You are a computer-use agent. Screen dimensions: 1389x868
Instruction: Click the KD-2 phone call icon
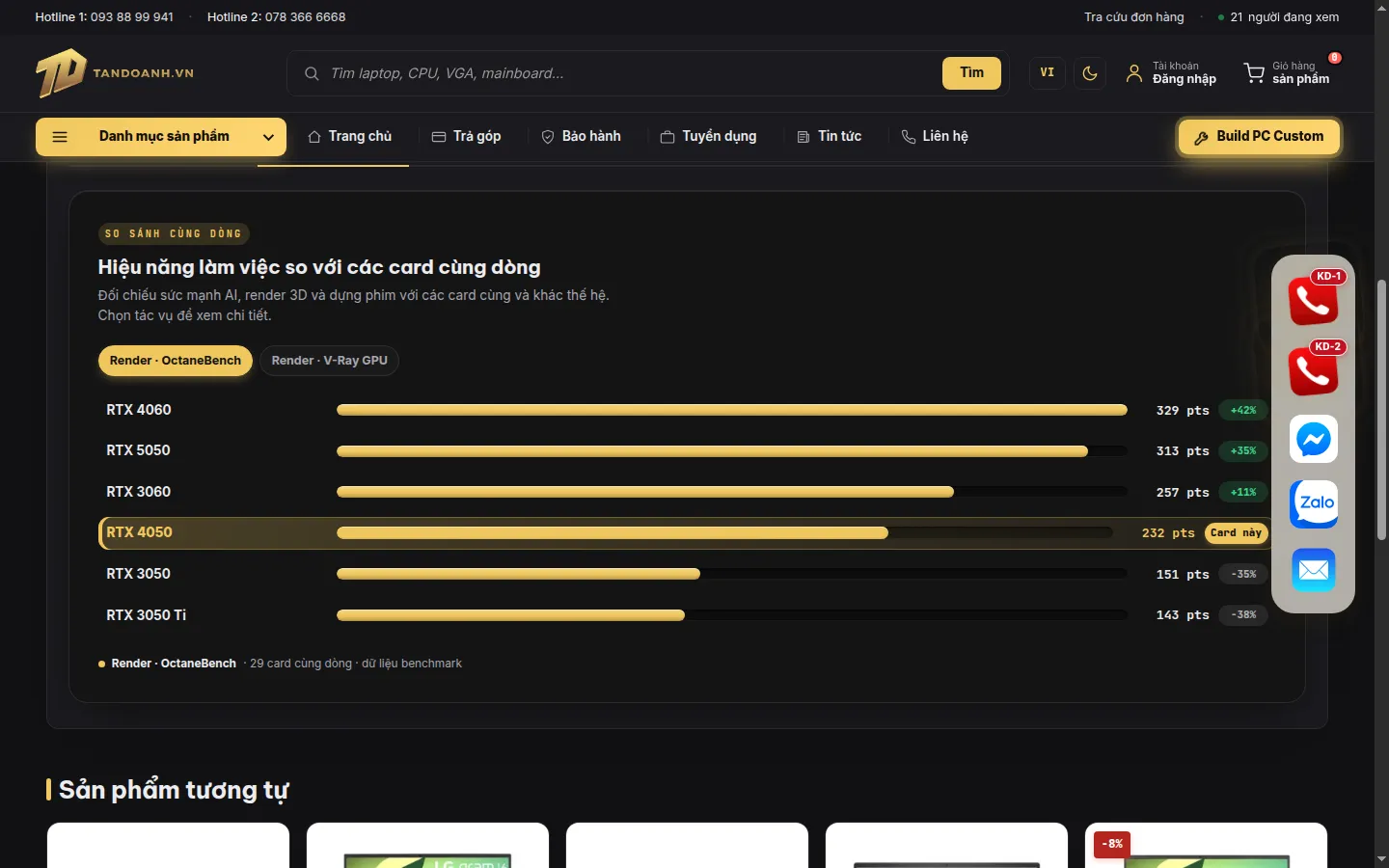pyautogui.click(x=1313, y=370)
